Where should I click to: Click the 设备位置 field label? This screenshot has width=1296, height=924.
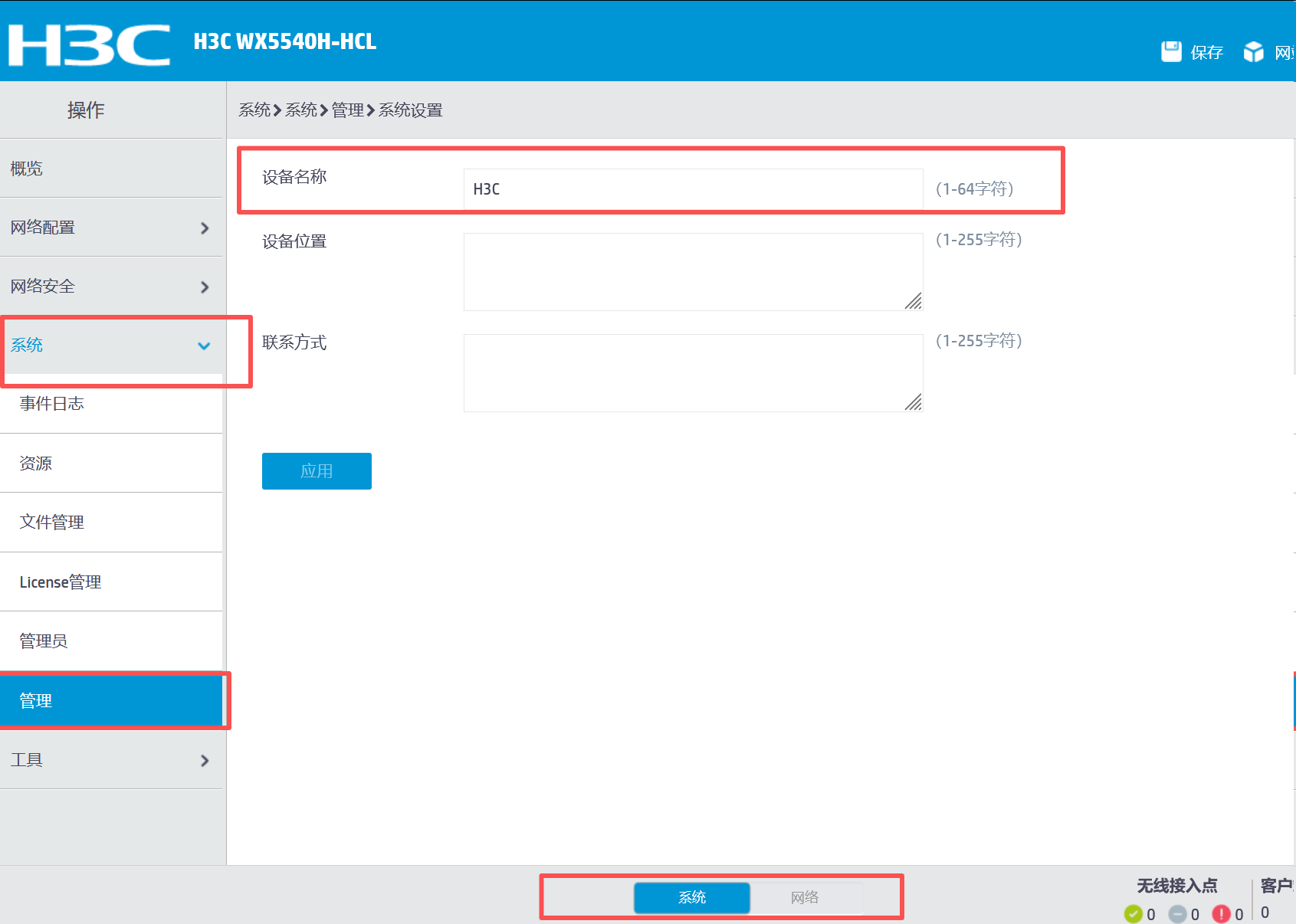(x=294, y=241)
